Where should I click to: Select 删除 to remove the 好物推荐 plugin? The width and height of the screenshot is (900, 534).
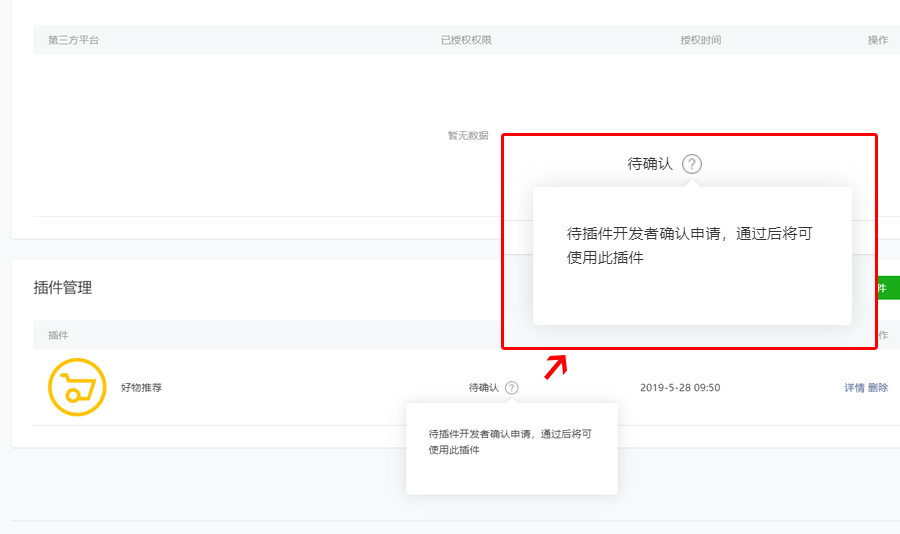[878, 388]
